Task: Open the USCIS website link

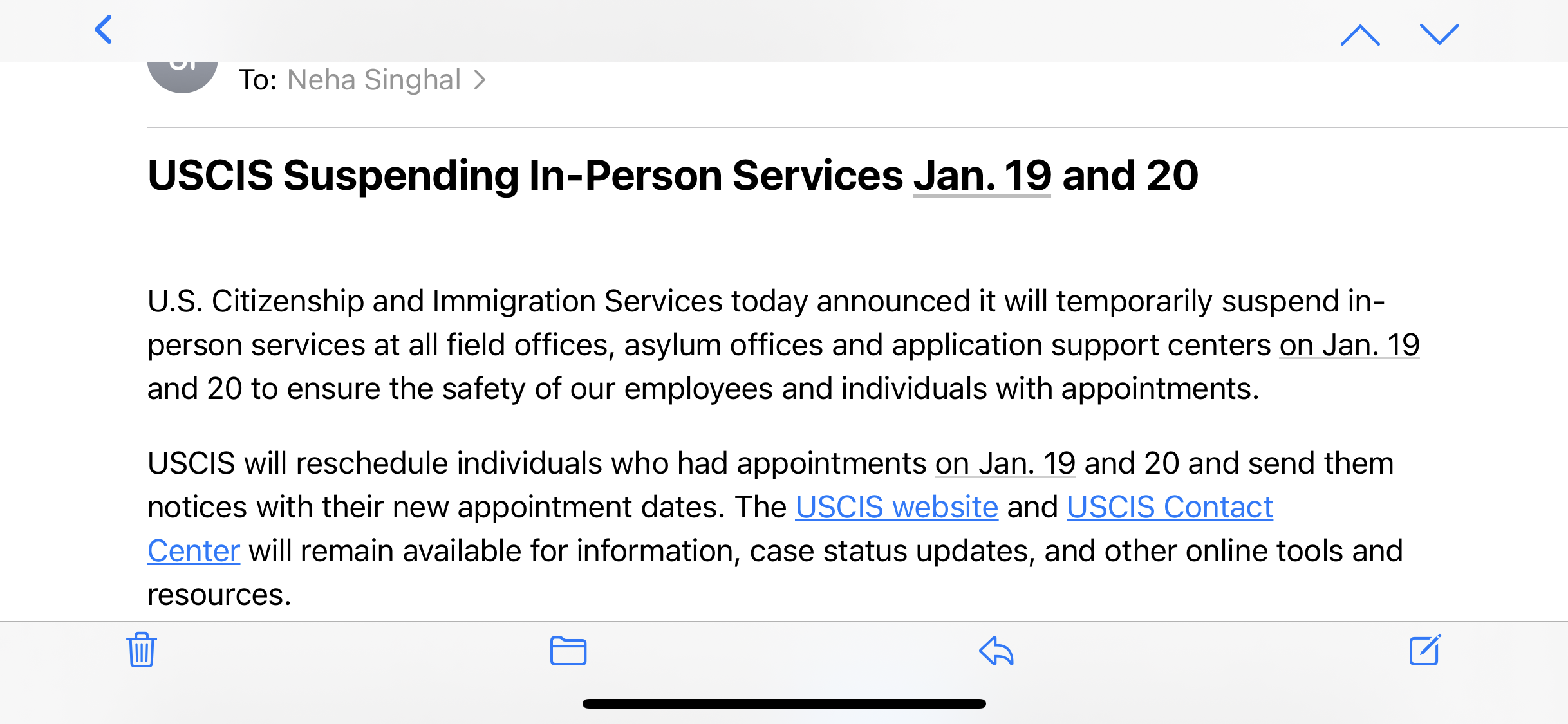Action: (897, 507)
